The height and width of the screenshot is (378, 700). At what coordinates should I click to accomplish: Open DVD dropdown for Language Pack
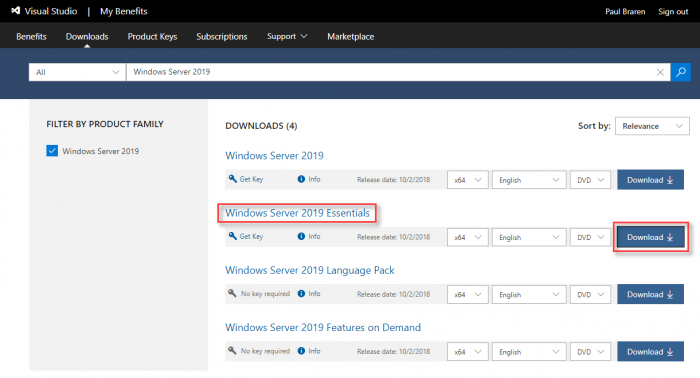tap(590, 295)
